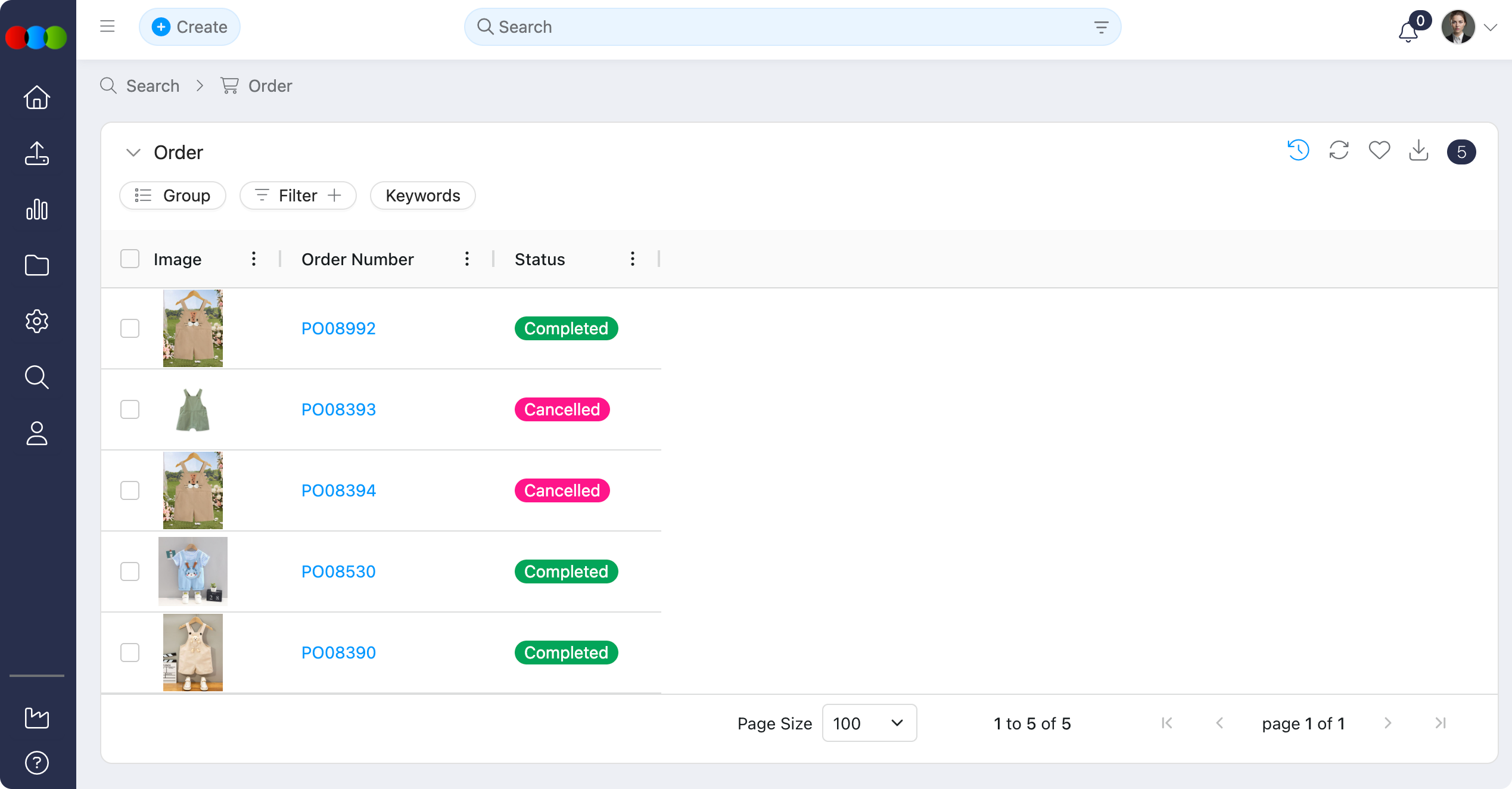
Task: Expand the user profile dropdown arrow
Action: pyautogui.click(x=1491, y=27)
